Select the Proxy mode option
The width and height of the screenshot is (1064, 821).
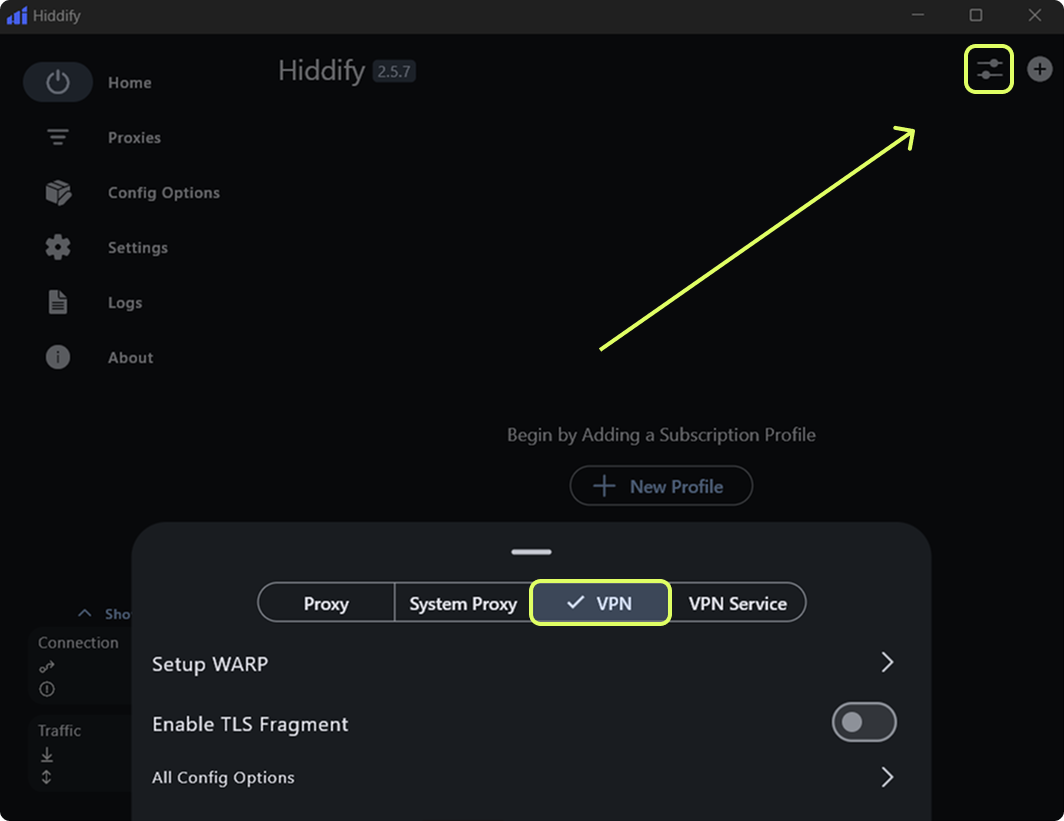326,603
